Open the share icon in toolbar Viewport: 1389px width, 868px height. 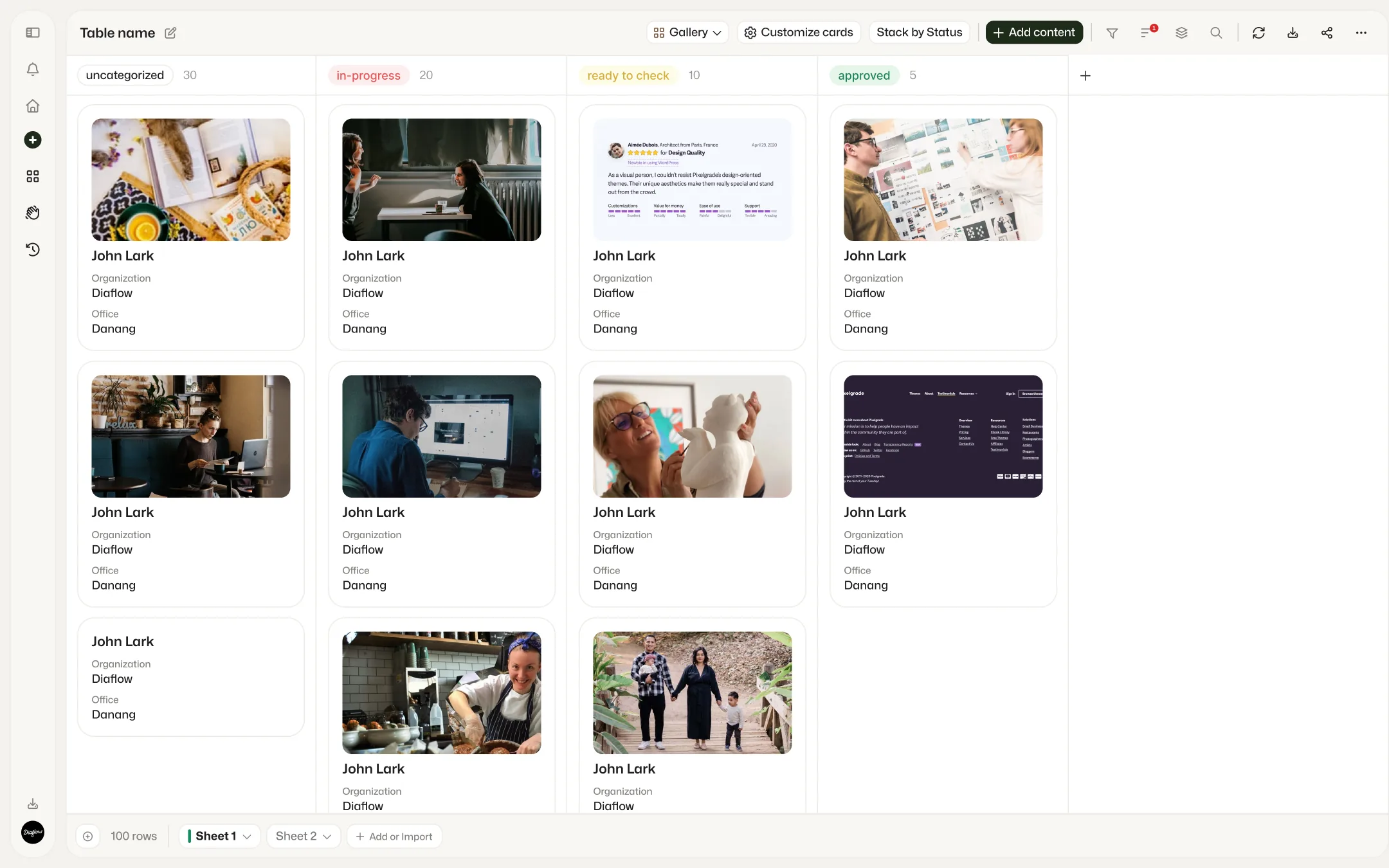tap(1327, 33)
